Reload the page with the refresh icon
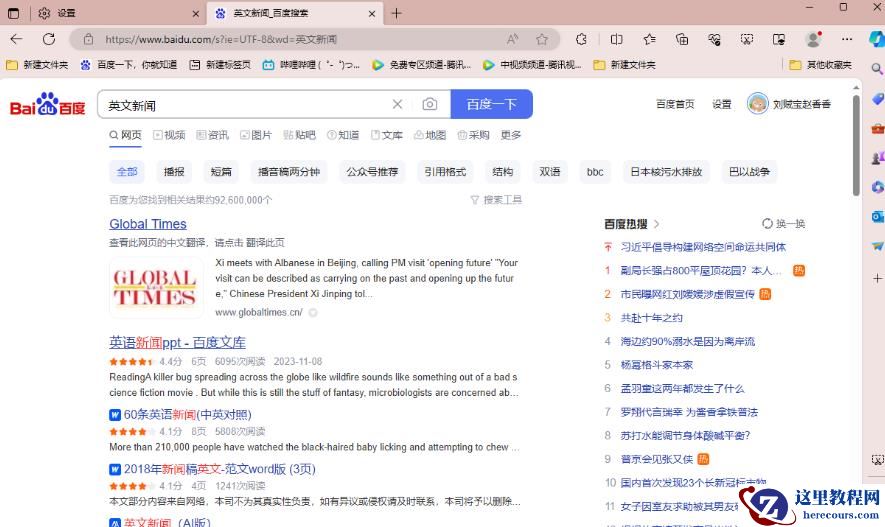This screenshot has height=527, width=885. (49, 39)
